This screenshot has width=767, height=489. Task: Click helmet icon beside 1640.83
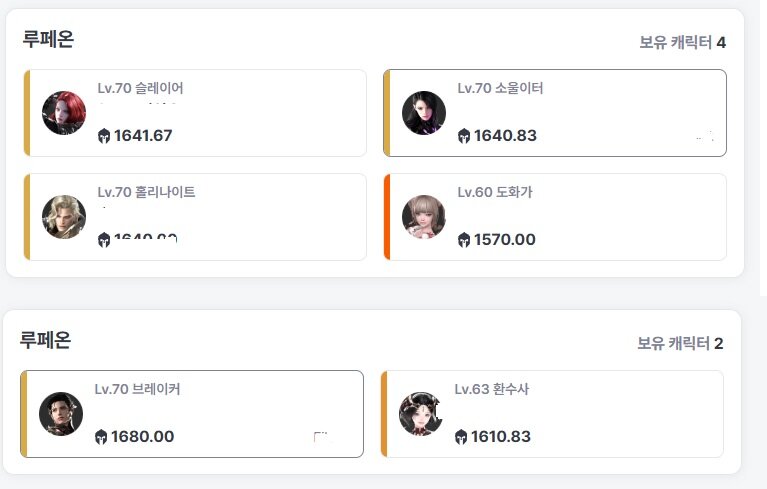(x=464, y=136)
